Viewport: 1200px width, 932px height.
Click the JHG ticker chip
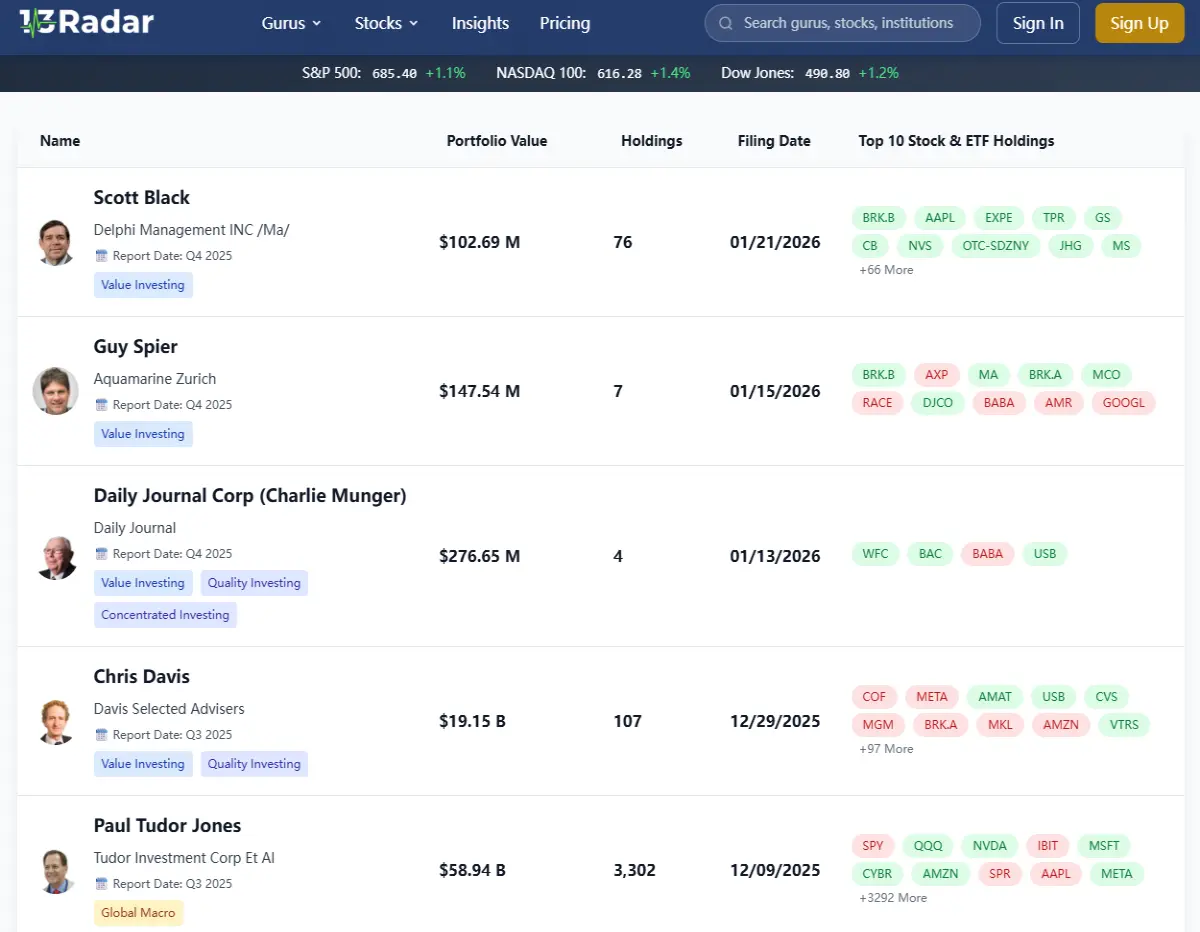1071,246
